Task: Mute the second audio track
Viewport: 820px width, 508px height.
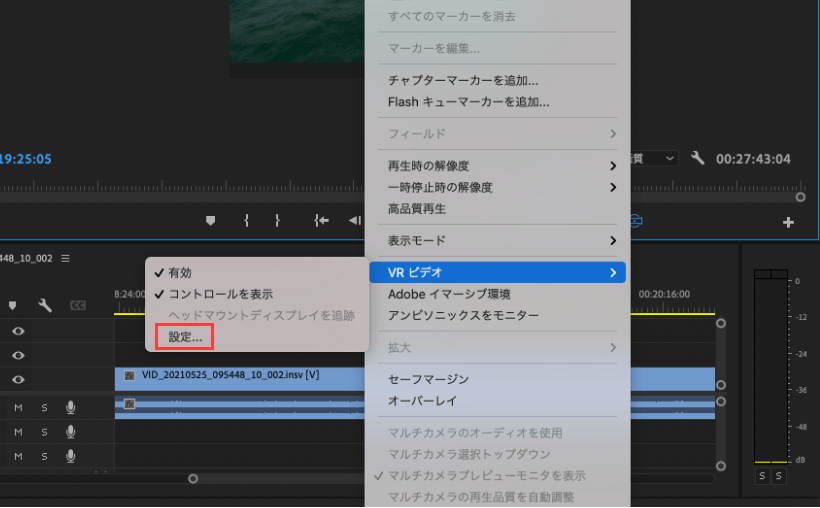Action: click(18, 432)
